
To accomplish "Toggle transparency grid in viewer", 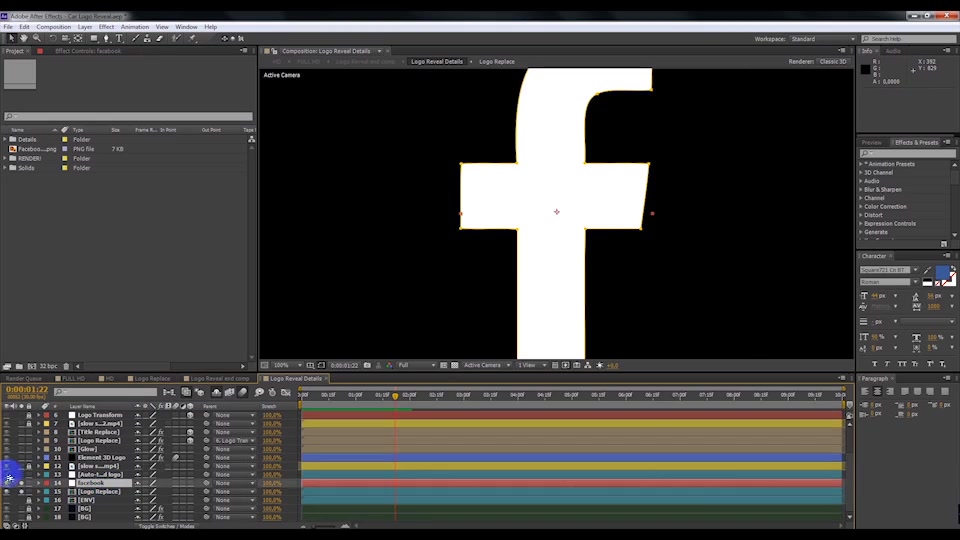I will [x=455, y=366].
